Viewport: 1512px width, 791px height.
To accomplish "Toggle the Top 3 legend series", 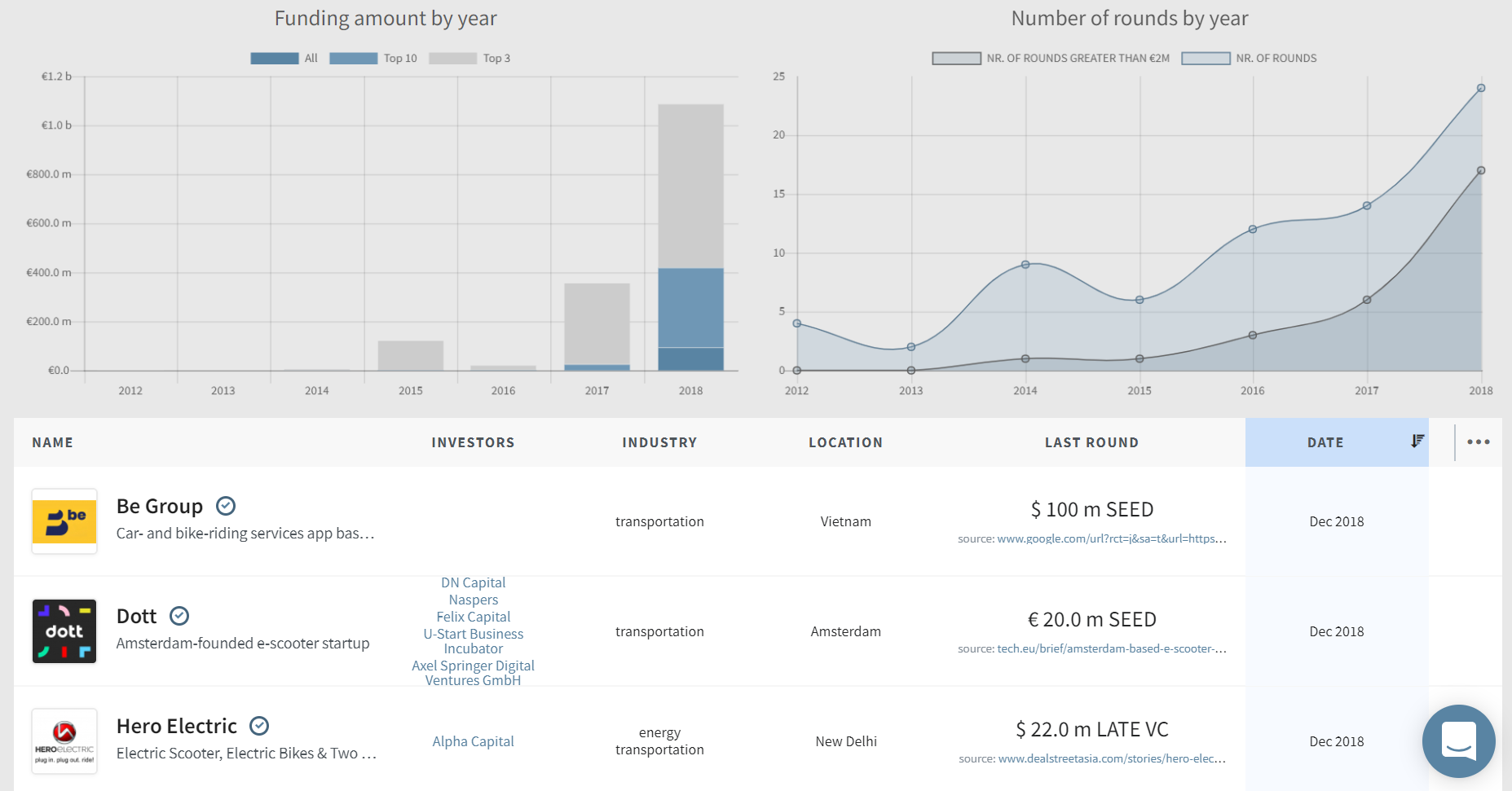I will 469,59.
